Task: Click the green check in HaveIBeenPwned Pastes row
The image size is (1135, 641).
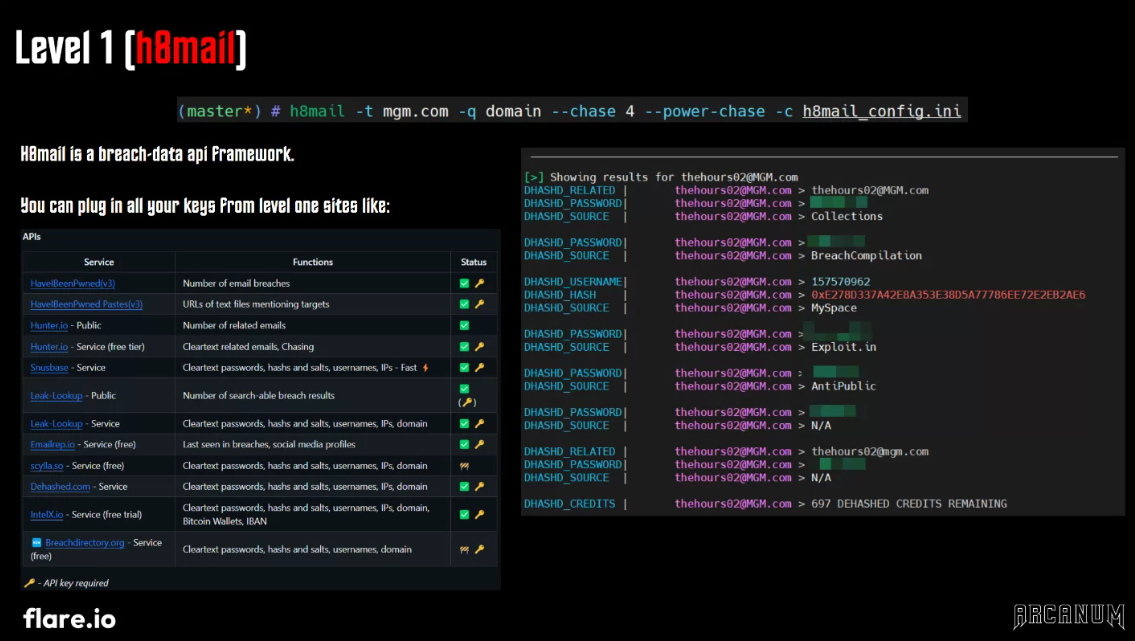Action: (x=465, y=305)
